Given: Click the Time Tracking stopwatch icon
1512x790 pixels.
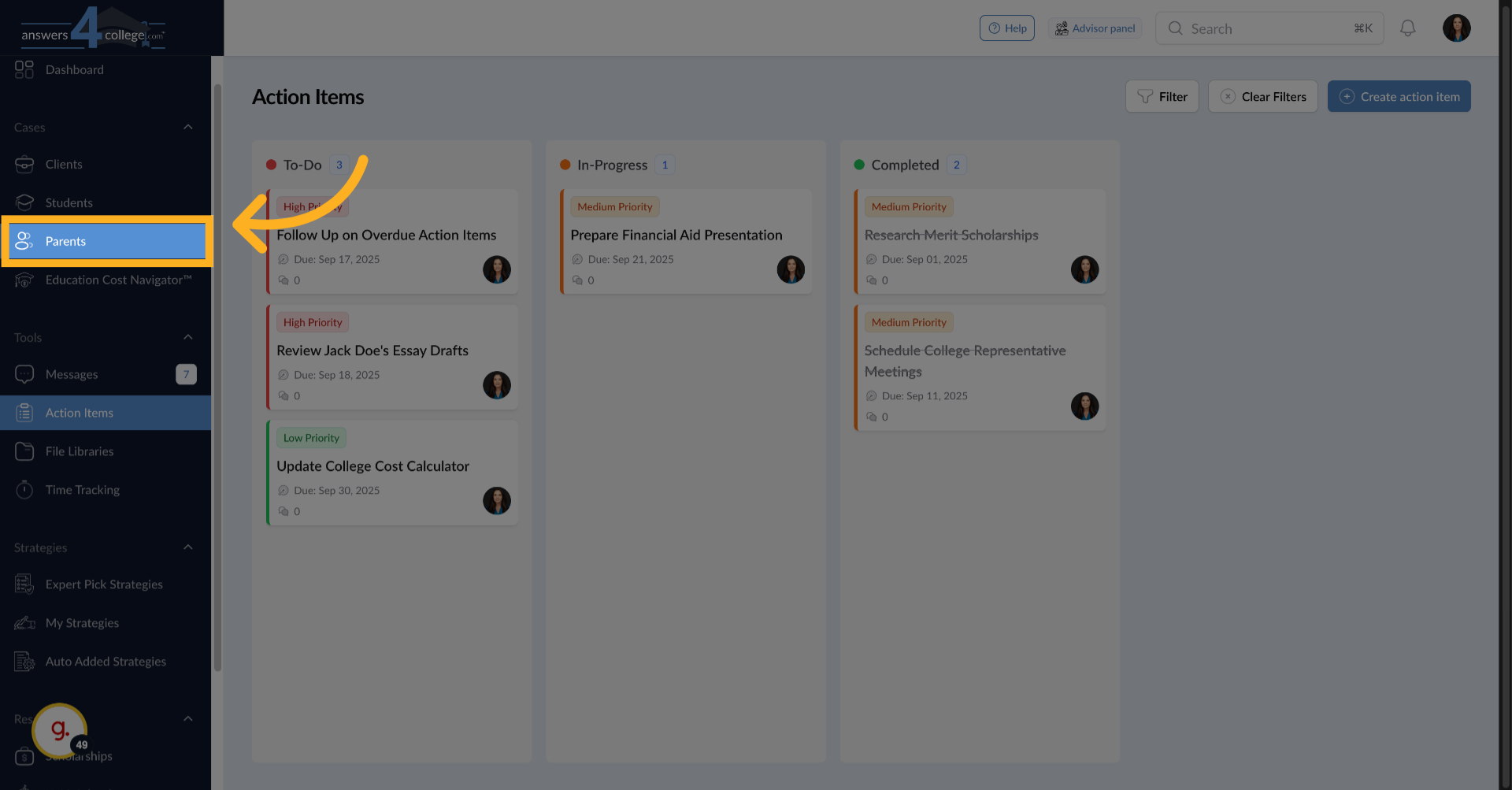Looking at the screenshot, I should [x=24, y=490].
